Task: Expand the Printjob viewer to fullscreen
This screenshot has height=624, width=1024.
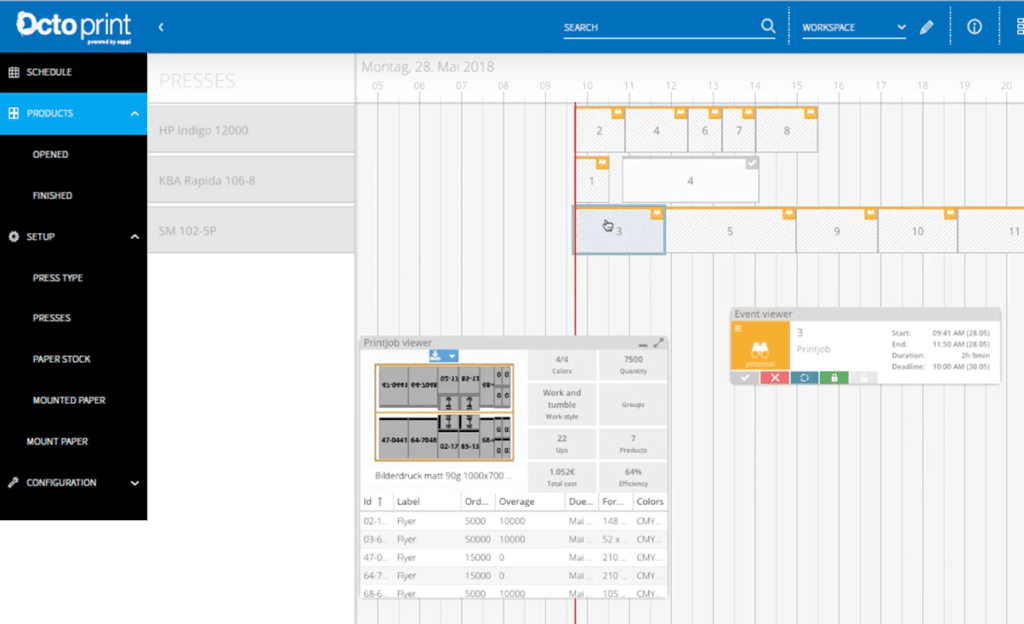Action: tap(658, 343)
